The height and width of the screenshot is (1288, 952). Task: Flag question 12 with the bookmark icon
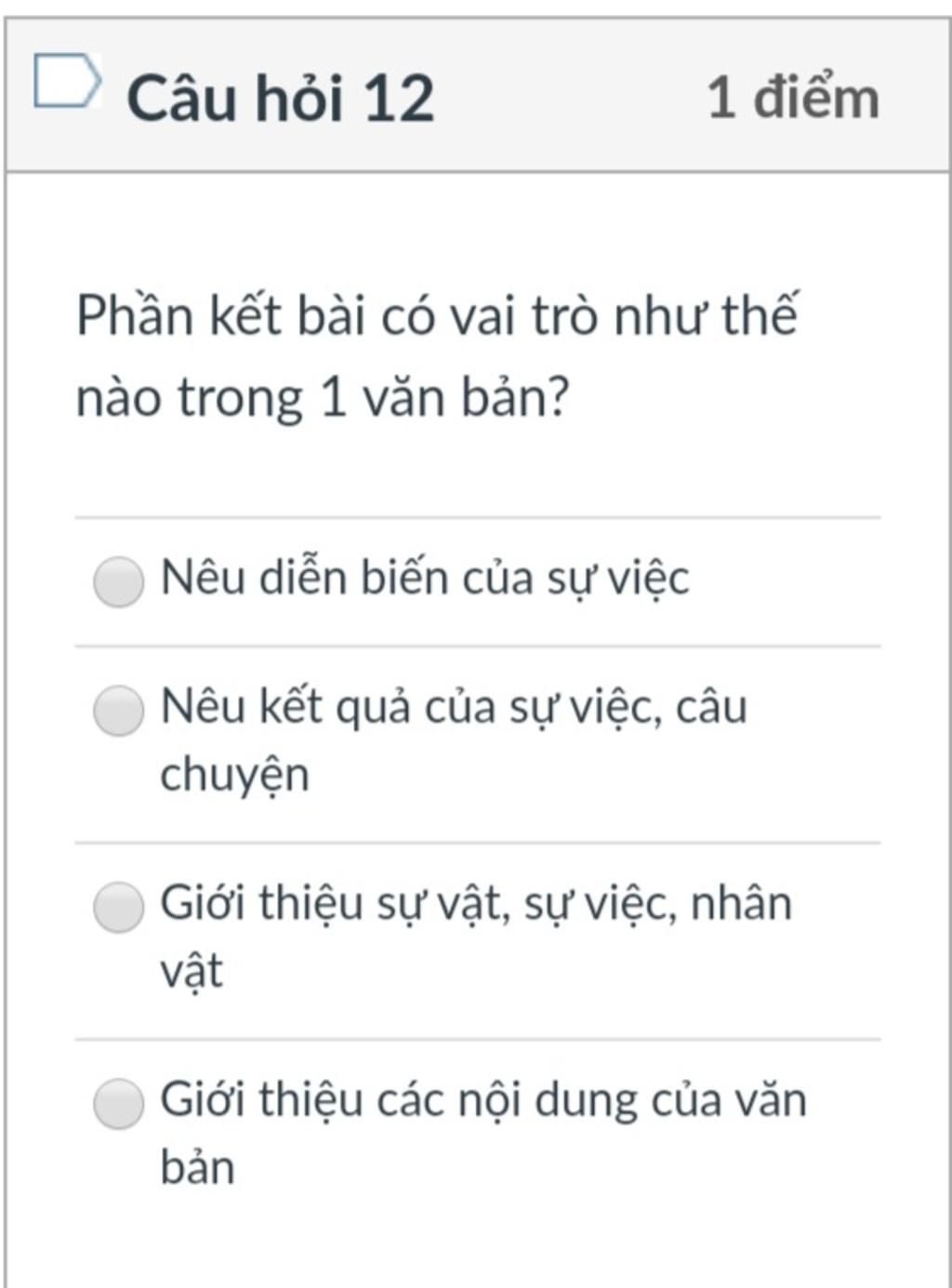point(66,82)
